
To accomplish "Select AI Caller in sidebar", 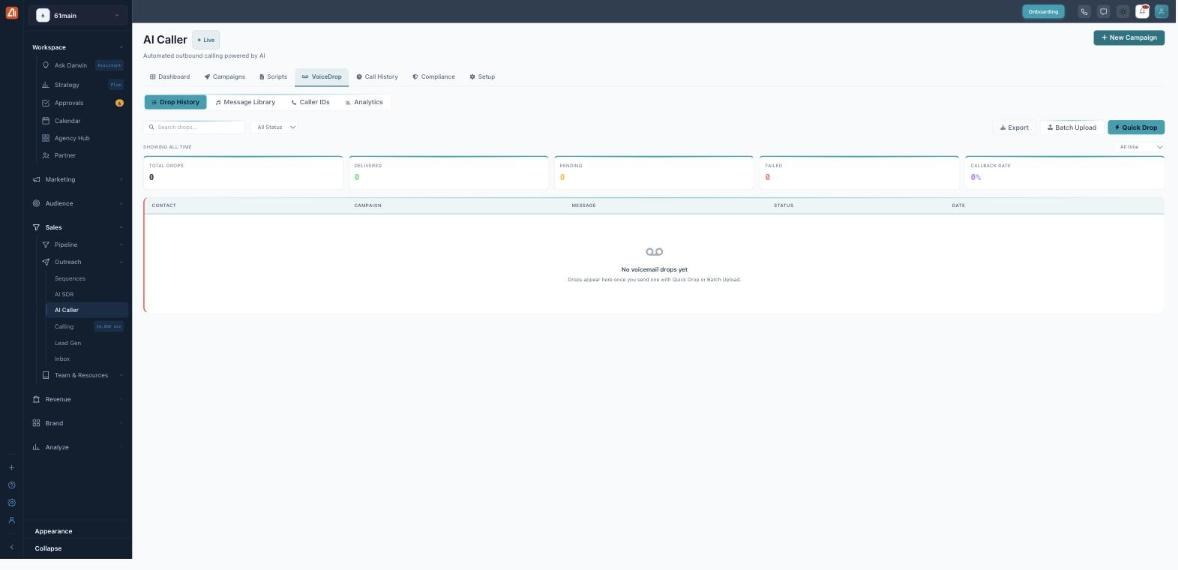I will (x=86, y=310).
